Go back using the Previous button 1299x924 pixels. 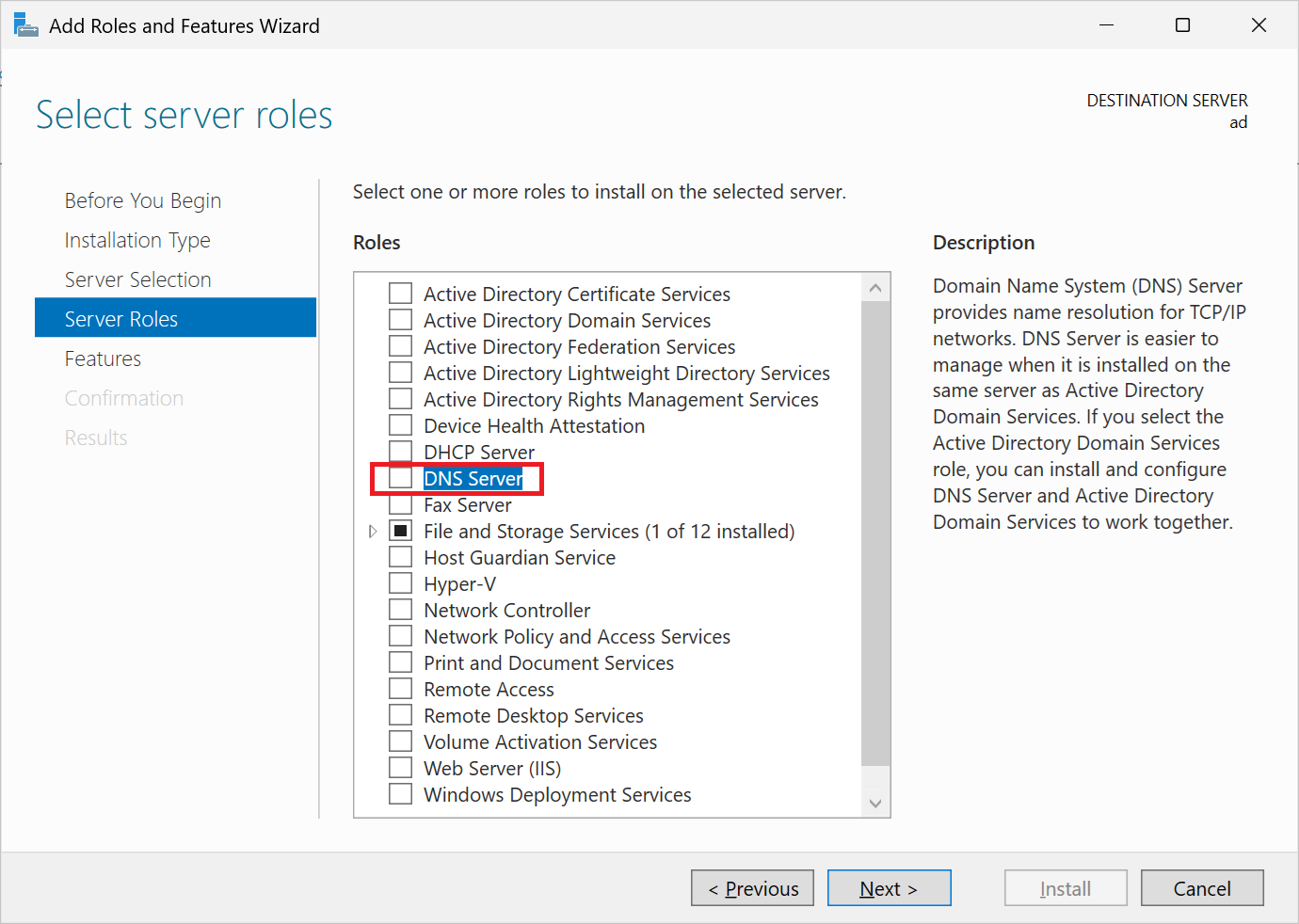click(752, 887)
